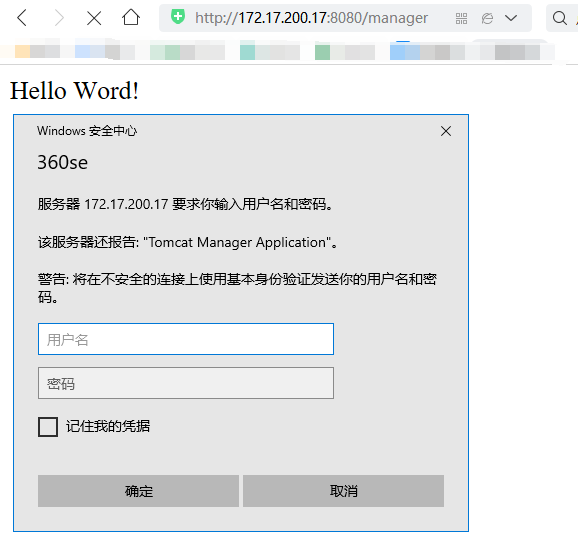Click the password input field
The width and height of the screenshot is (578, 538).
click(186, 383)
